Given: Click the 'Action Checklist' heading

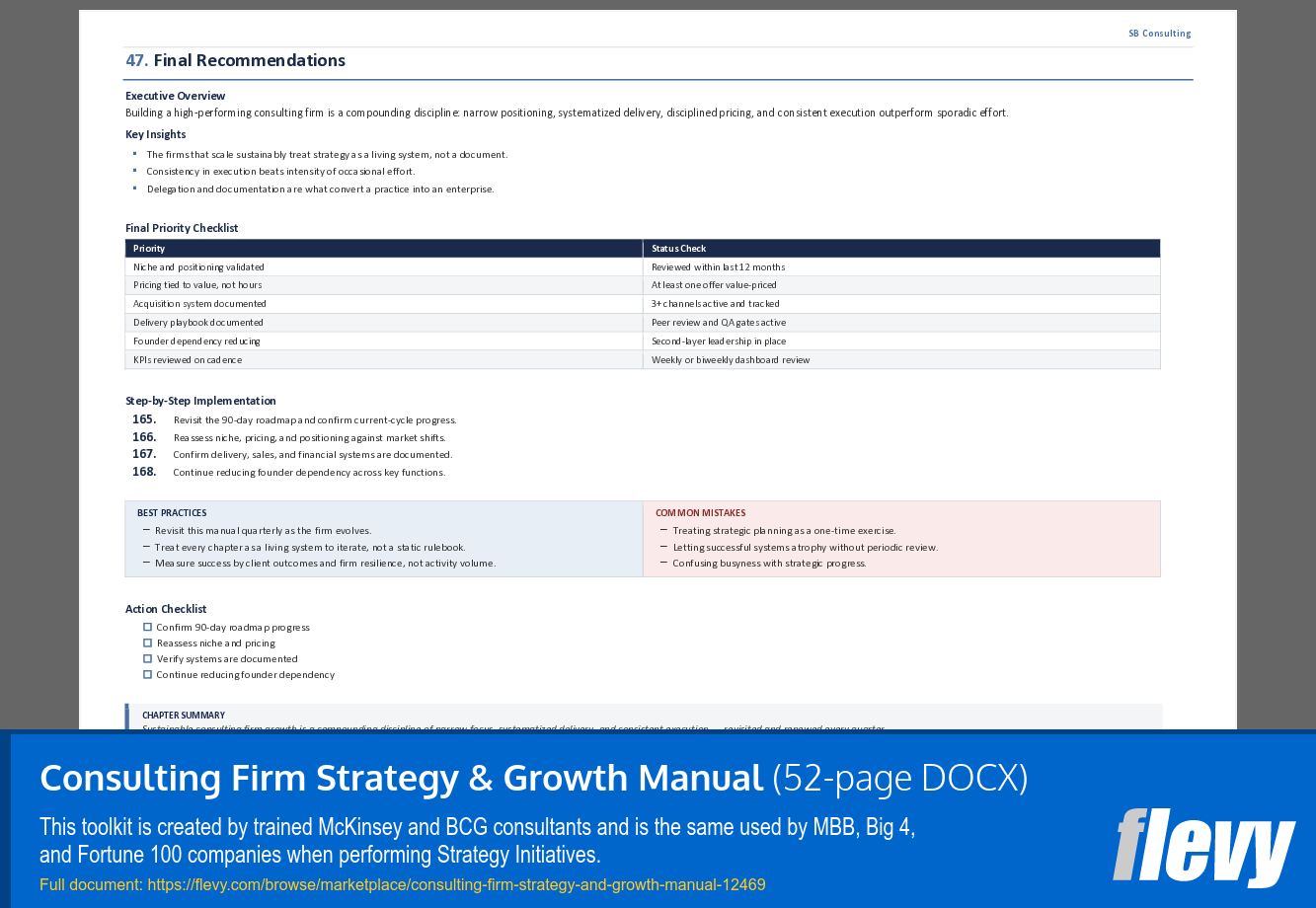Looking at the screenshot, I should click(166, 609).
